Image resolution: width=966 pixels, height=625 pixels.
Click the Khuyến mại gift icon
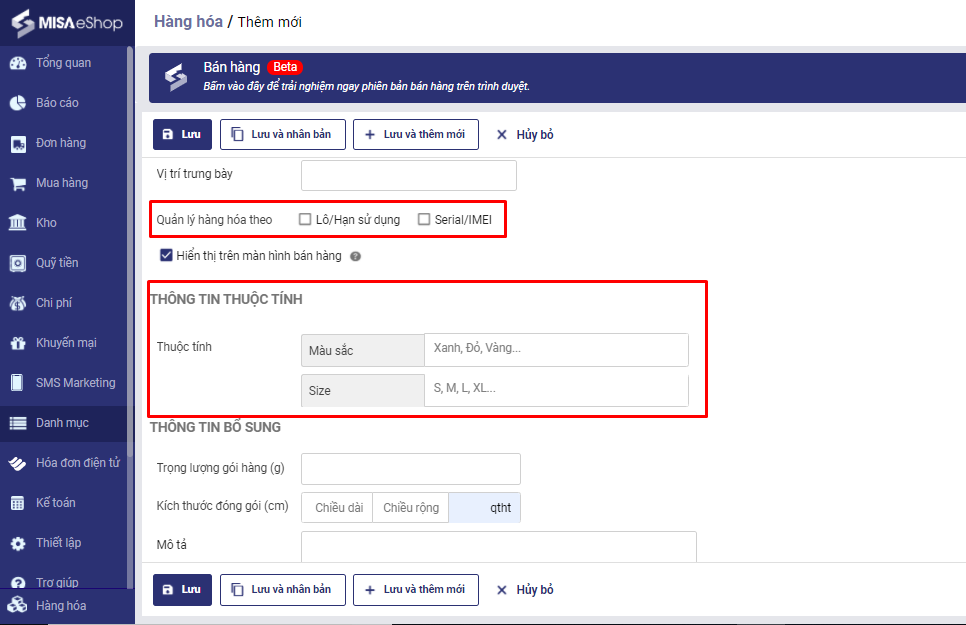pyautogui.click(x=18, y=343)
